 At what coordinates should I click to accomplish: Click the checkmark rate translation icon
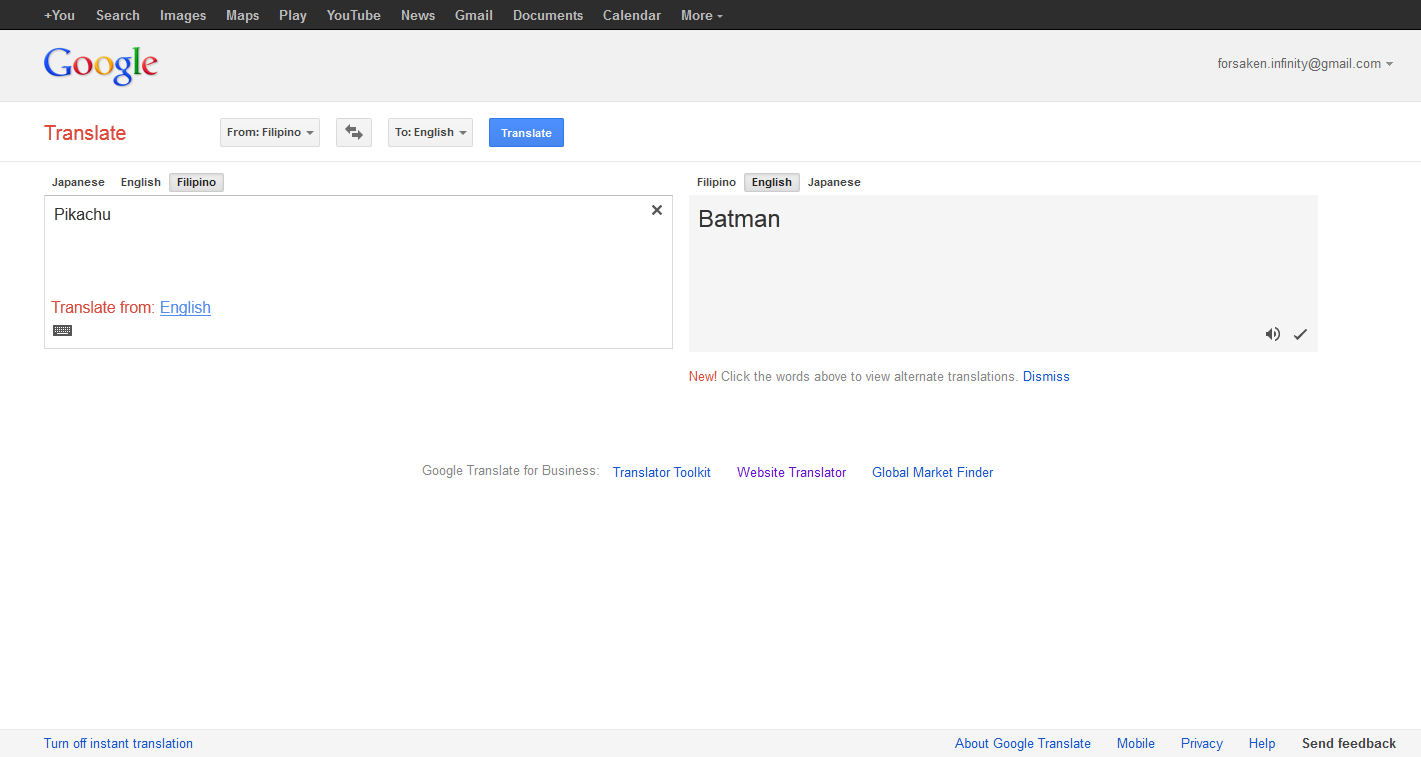1300,334
